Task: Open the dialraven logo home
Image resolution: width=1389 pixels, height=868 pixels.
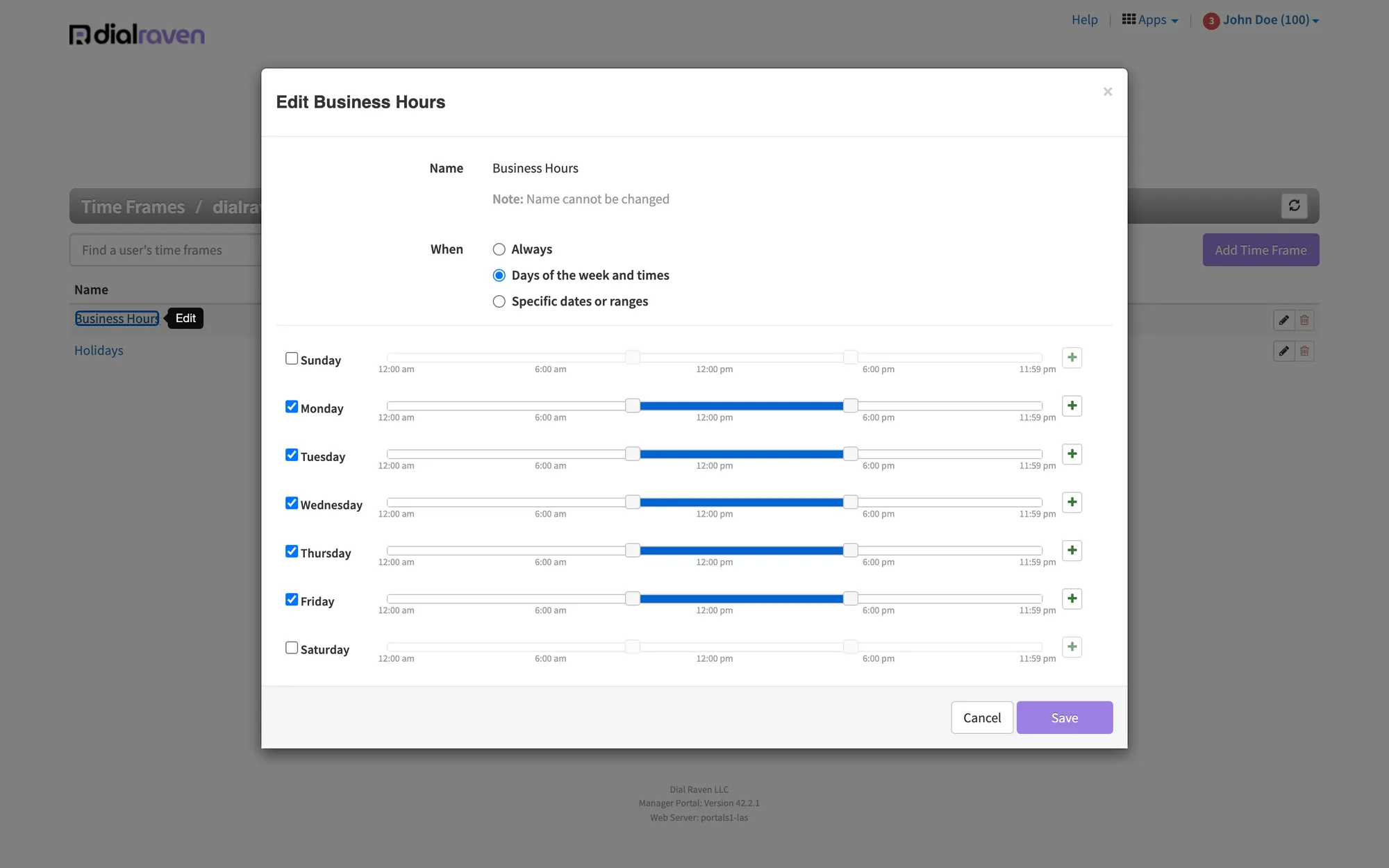Action: click(x=137, y=34)
